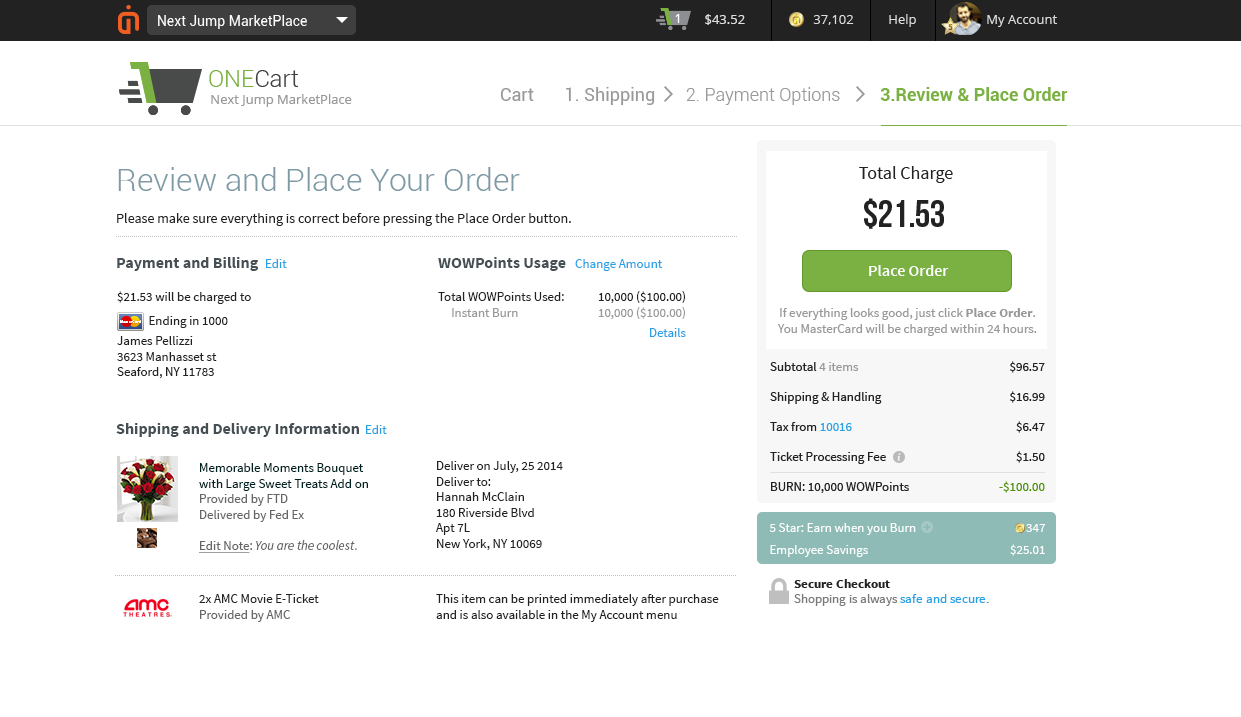Open My Account menu
The width and height of the screenshot is (1241, 717).
[1021, 19]
